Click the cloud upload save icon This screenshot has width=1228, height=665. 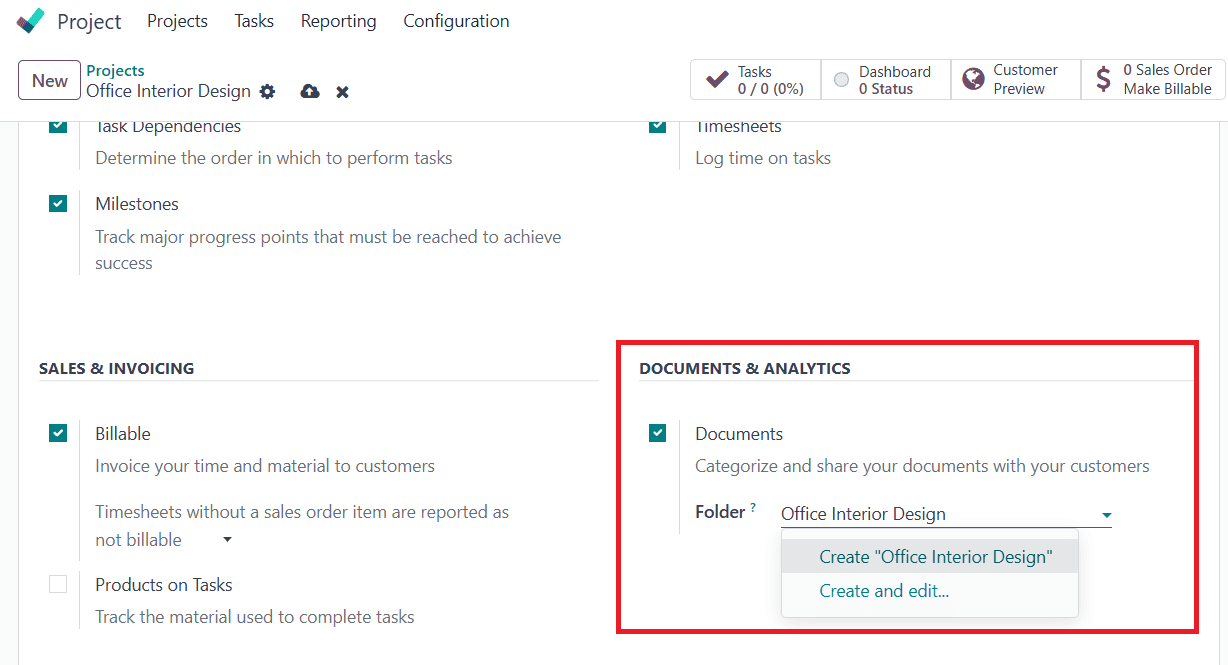(310, 91)
